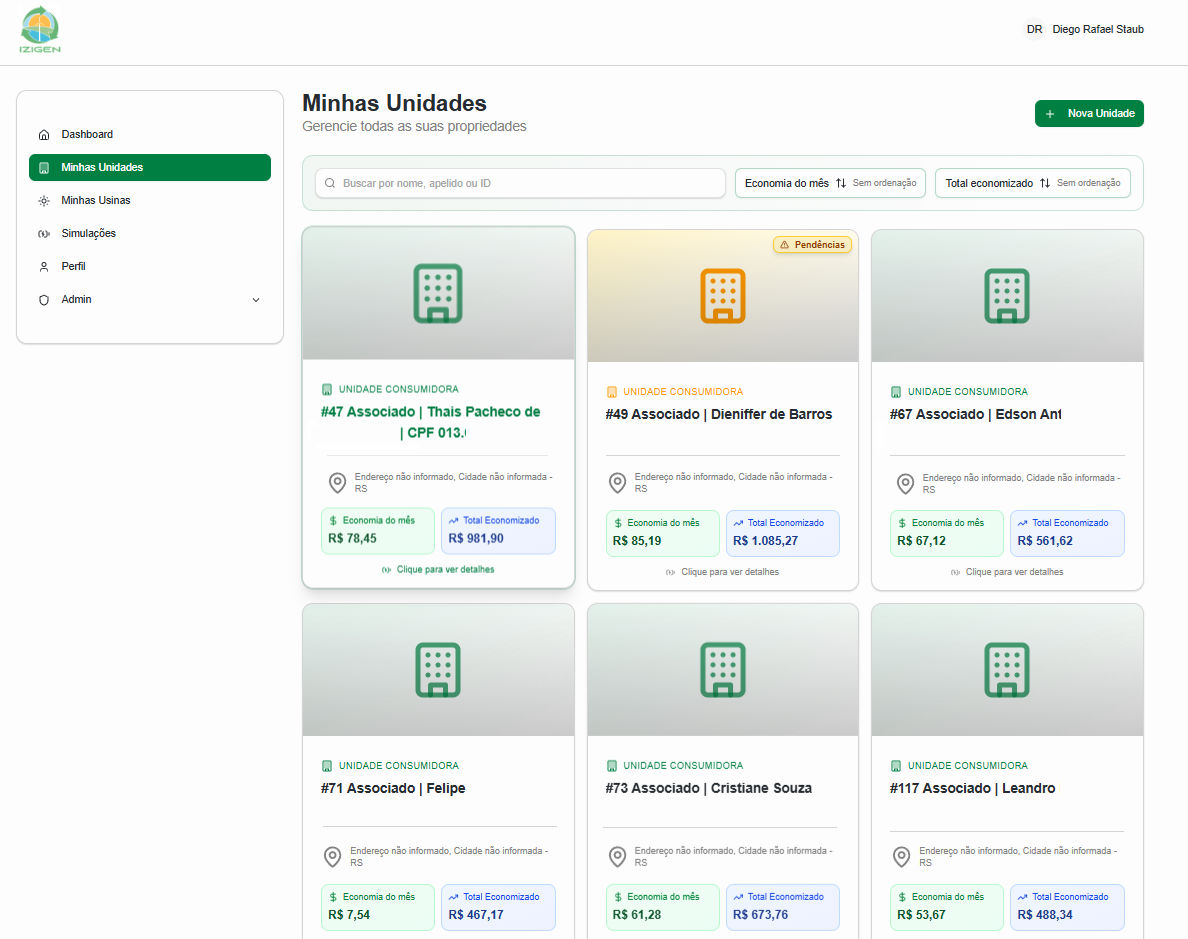Click the IZIGEN logo
The width and height of the screenshot is (1188, 939).
pyautogui.click(x=40, y=31)
